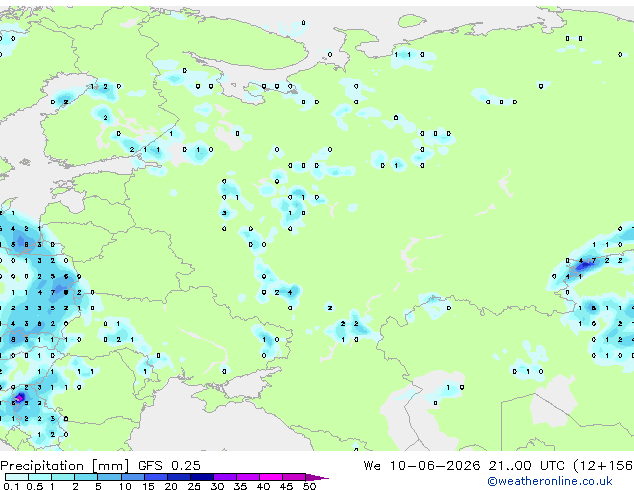This screenshot has width=634, height=490.
Task: Pick the 30–35 mm purple legend swatch
Action: point(225,477)
